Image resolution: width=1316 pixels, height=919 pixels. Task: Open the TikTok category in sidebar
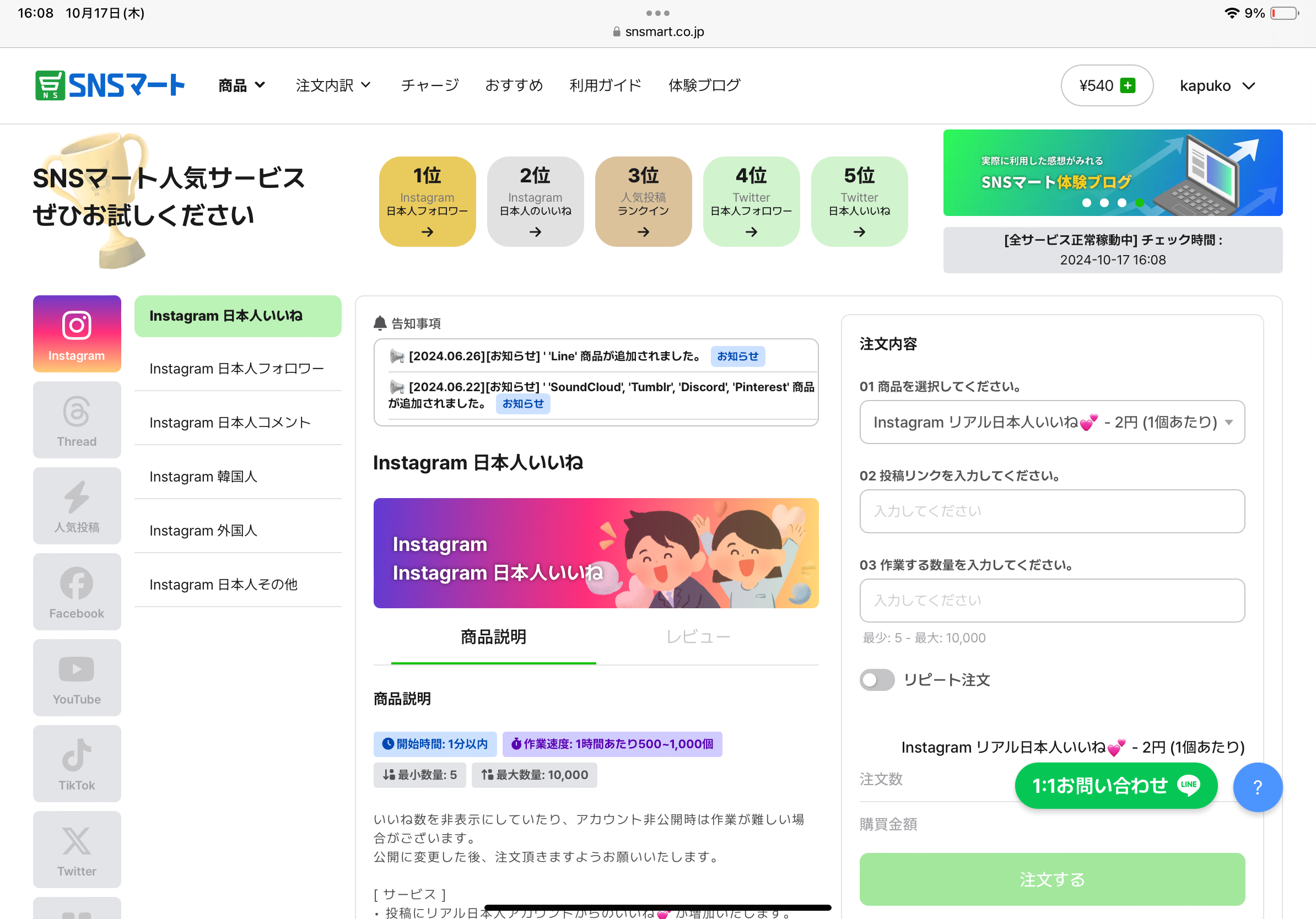[77, 763]
